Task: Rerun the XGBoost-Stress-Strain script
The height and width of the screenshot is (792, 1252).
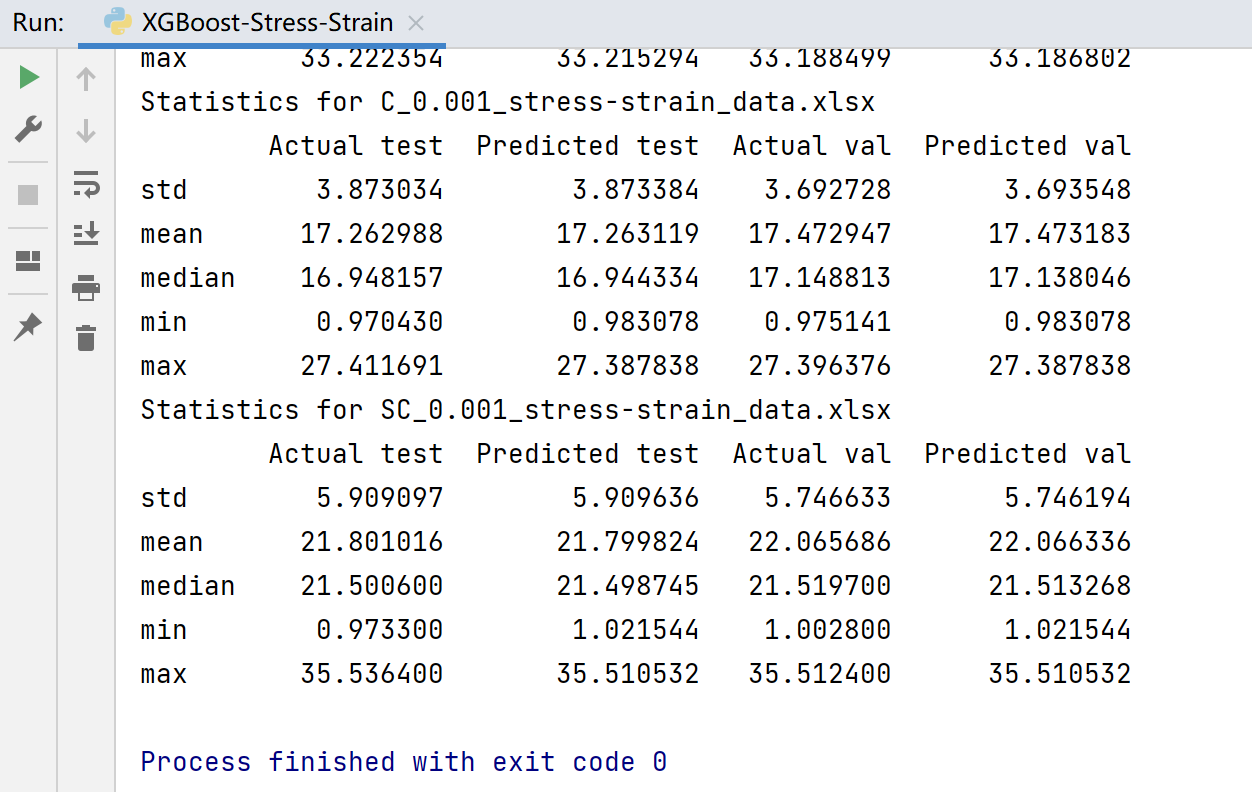Action: click(x=28, y=76)
